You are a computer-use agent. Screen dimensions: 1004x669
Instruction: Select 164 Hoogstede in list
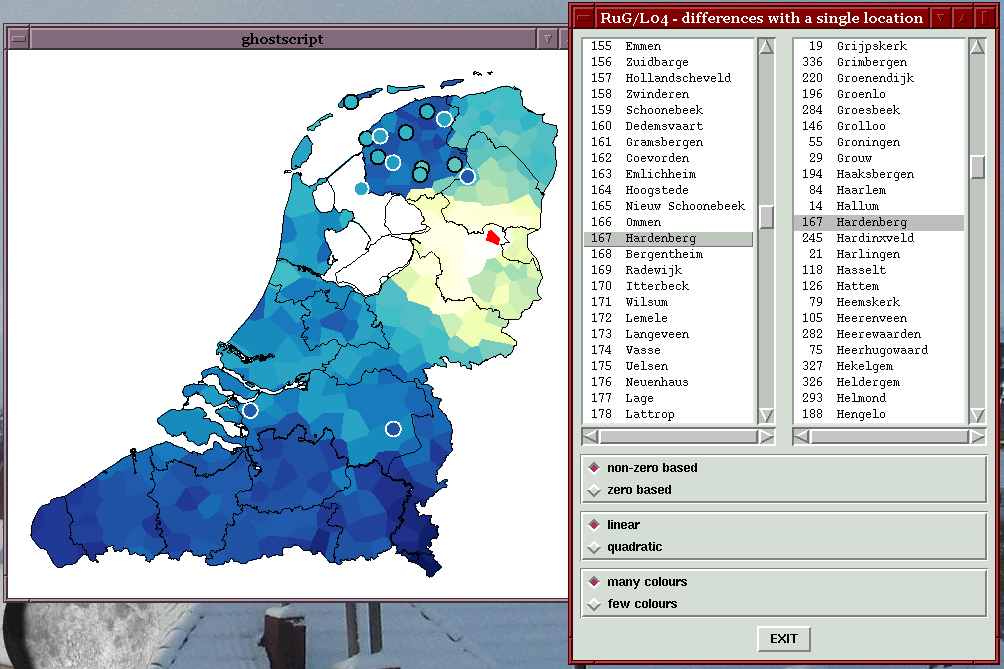pyautogui.click(x=668, y=190)
